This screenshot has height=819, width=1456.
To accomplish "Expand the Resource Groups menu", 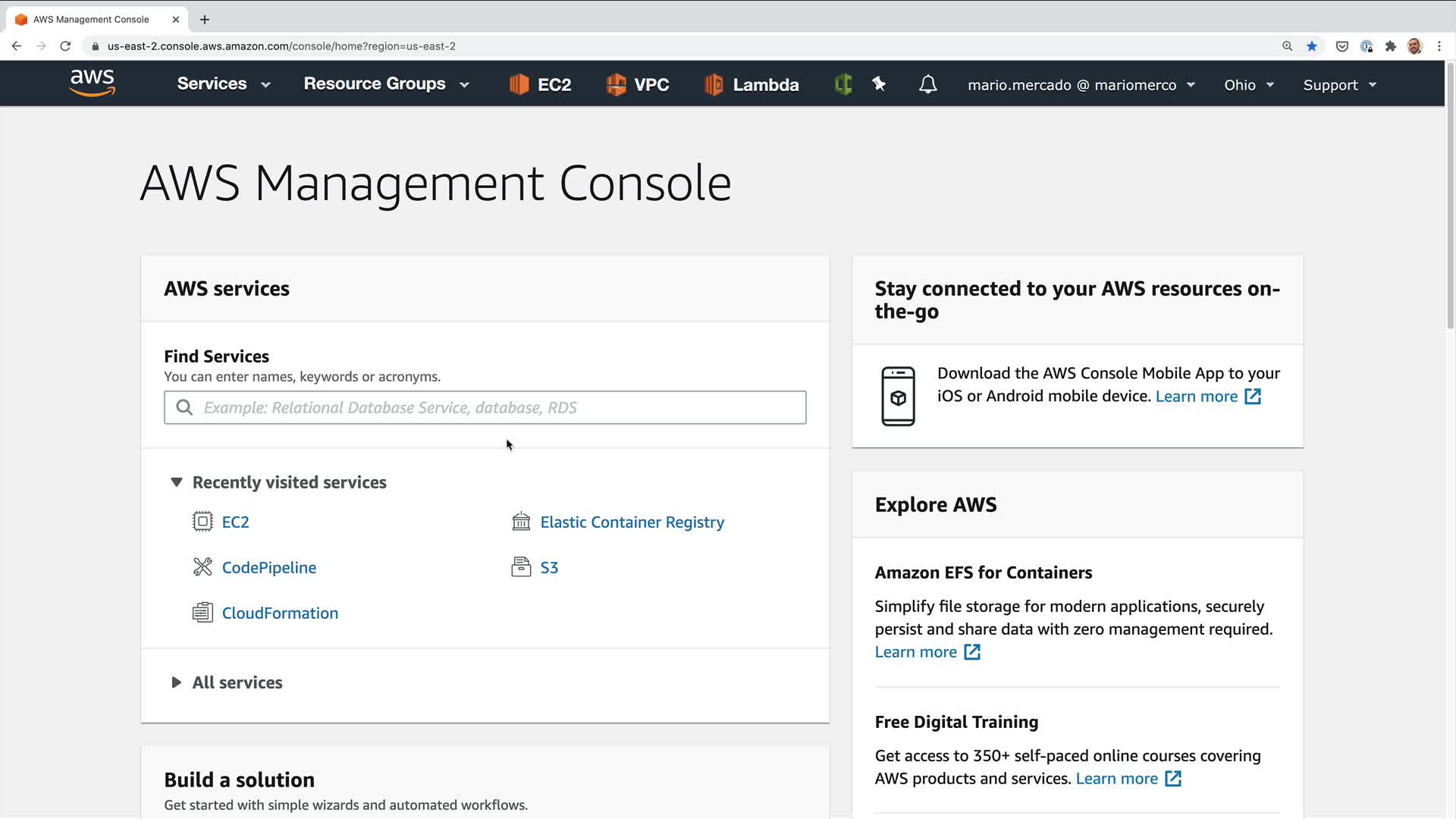I will tap(386, 84).
